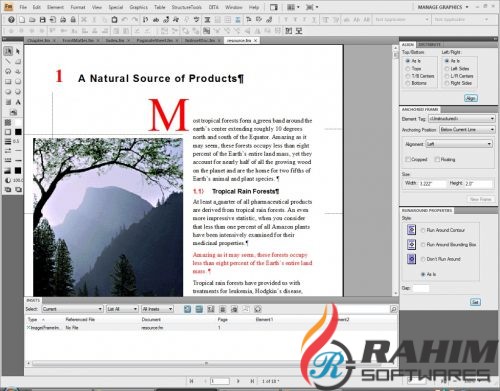Screen dimensions: 500x391
Task: Open a file using the folder toolbar icon
Action: tap(32, 20)
